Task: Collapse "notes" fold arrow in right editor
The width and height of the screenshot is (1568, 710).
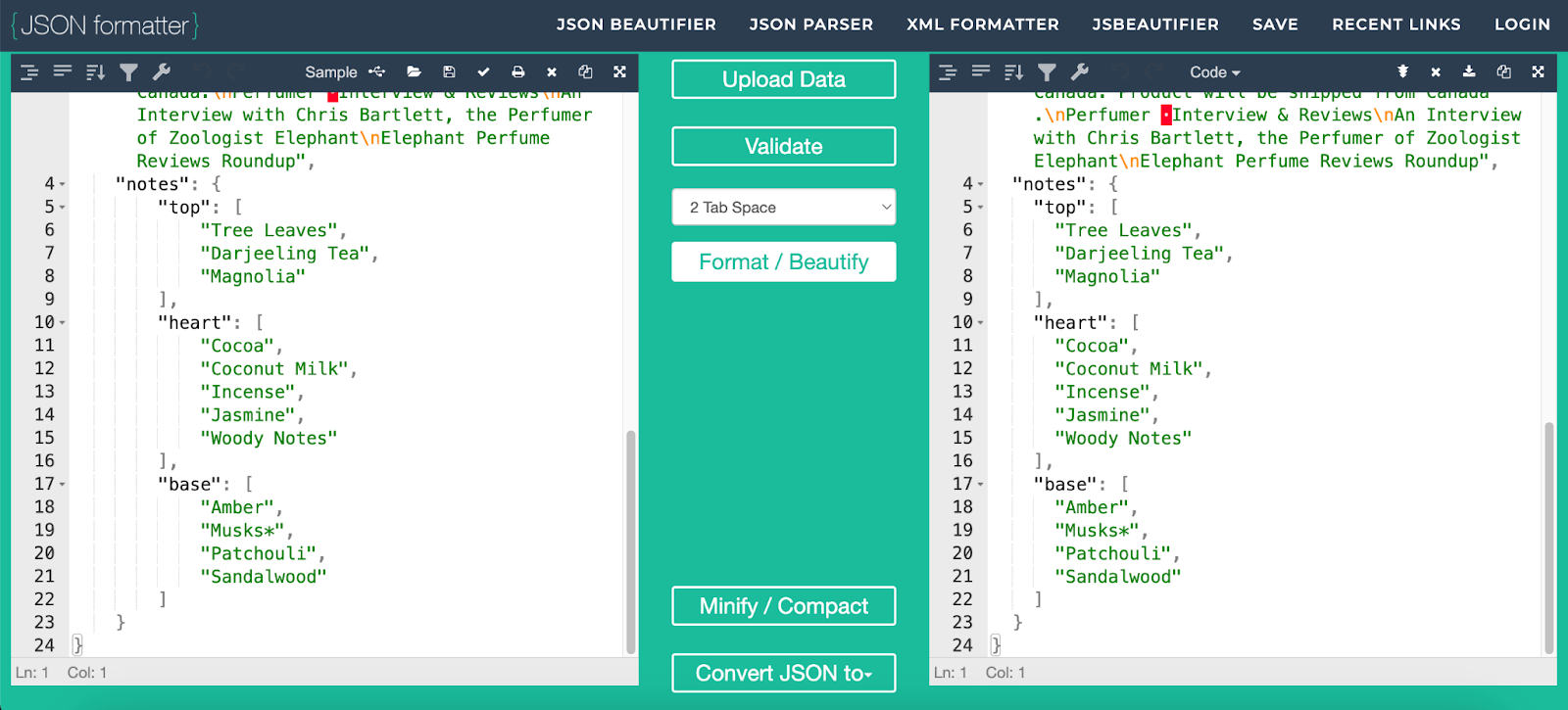Action: (x=981, y=184)
